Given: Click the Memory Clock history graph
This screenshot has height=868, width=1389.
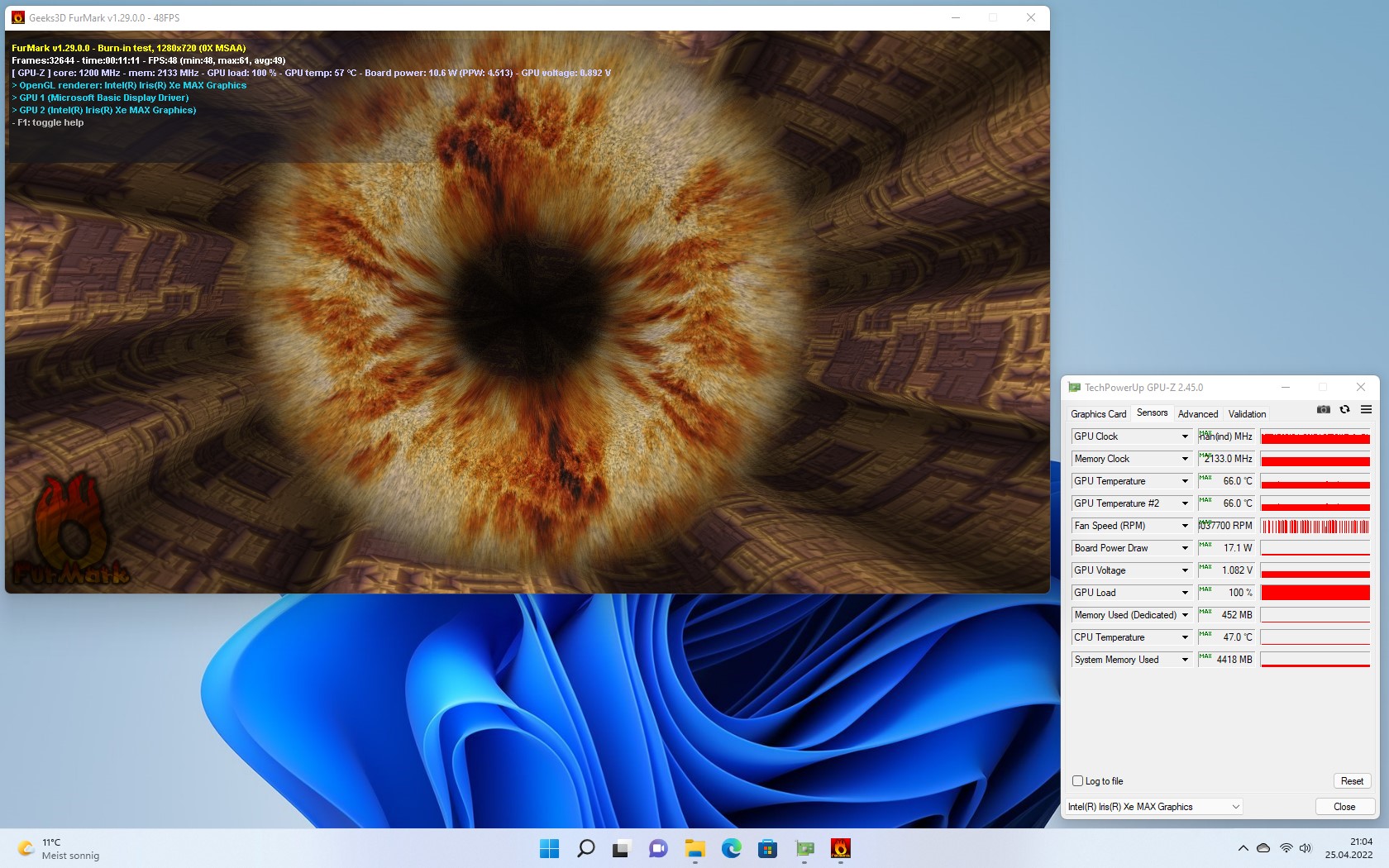Looking at the screenshot, I should [x=1315, y=459].
